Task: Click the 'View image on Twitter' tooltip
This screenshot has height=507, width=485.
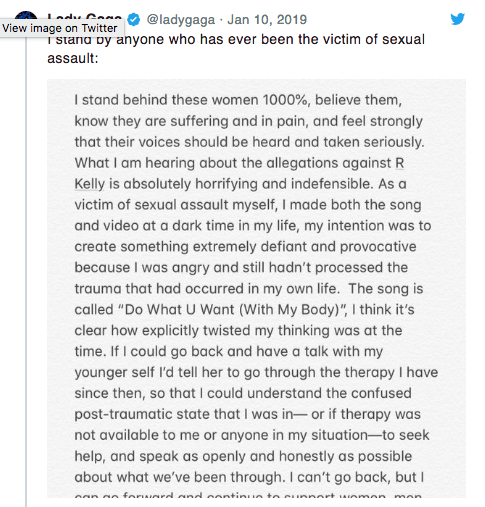Action: pyautogui.click(x=62, y=28)
